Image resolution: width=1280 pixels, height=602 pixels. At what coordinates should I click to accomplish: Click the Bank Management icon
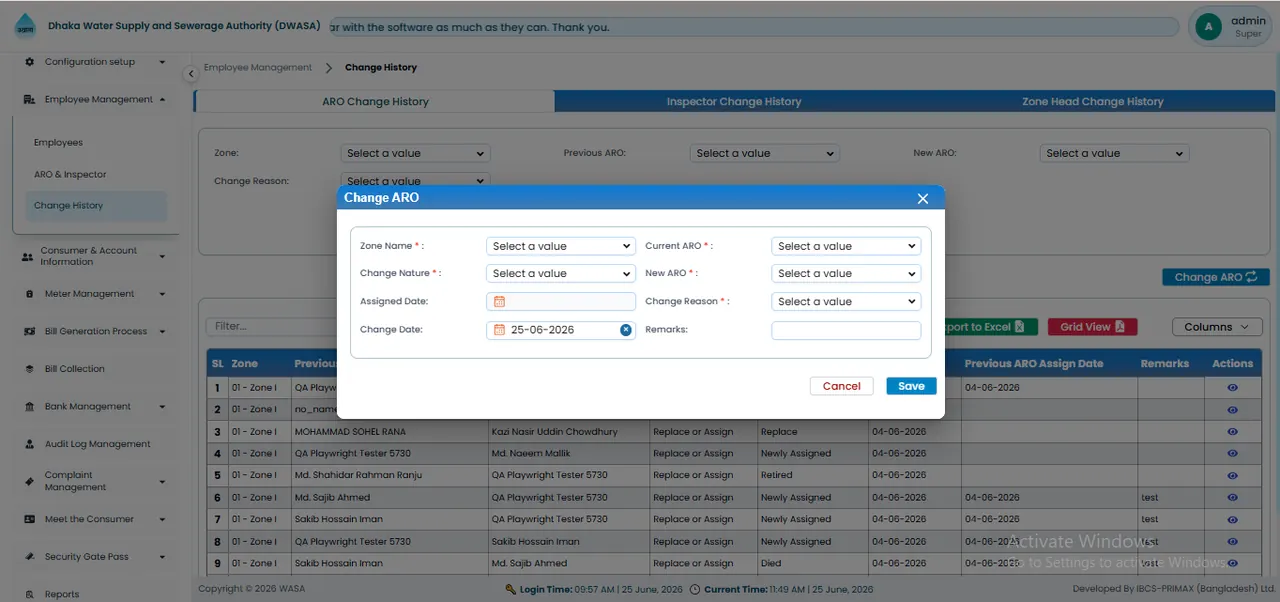[29, 407]
